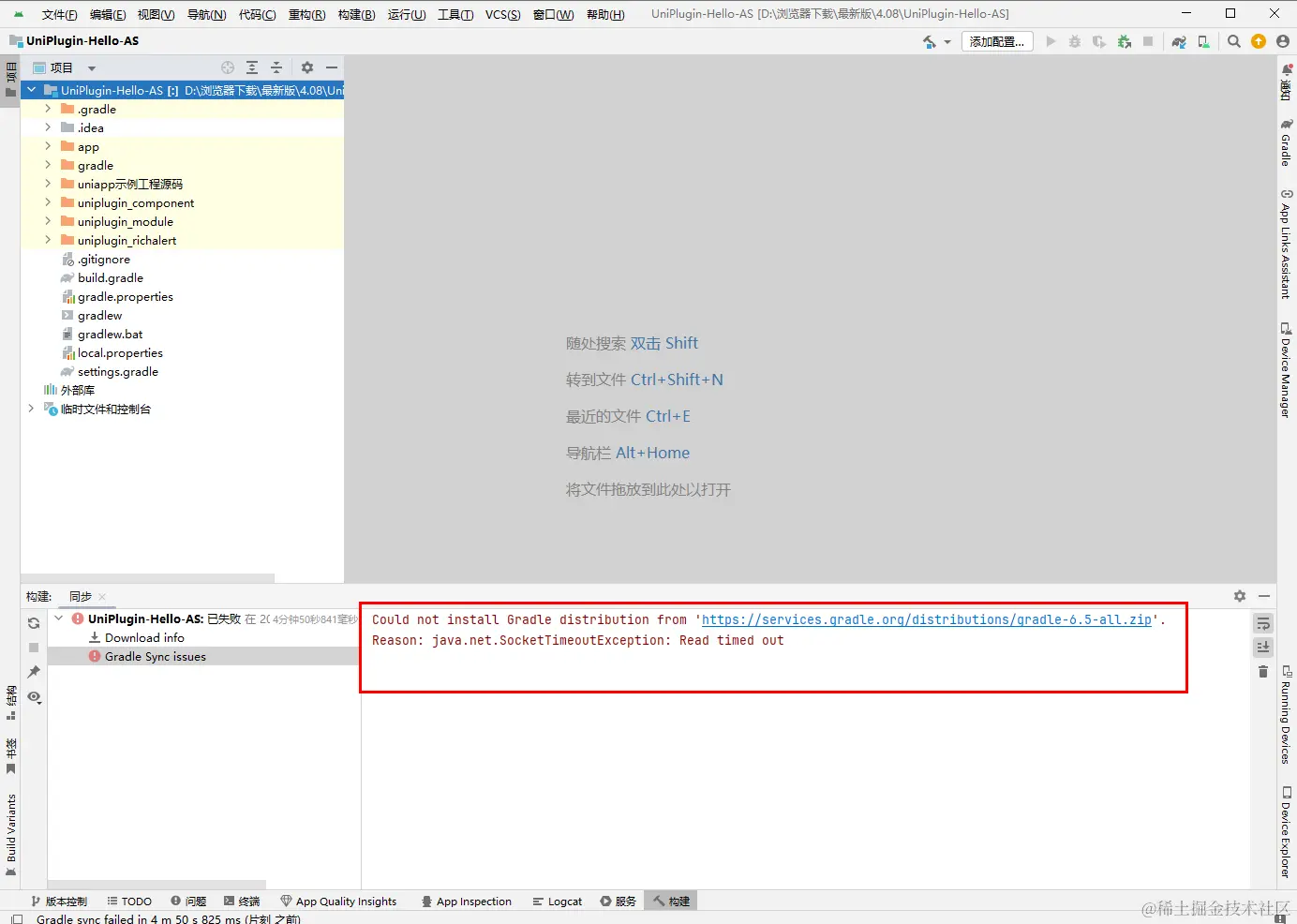Expand the app folder

tap(48, 146)
